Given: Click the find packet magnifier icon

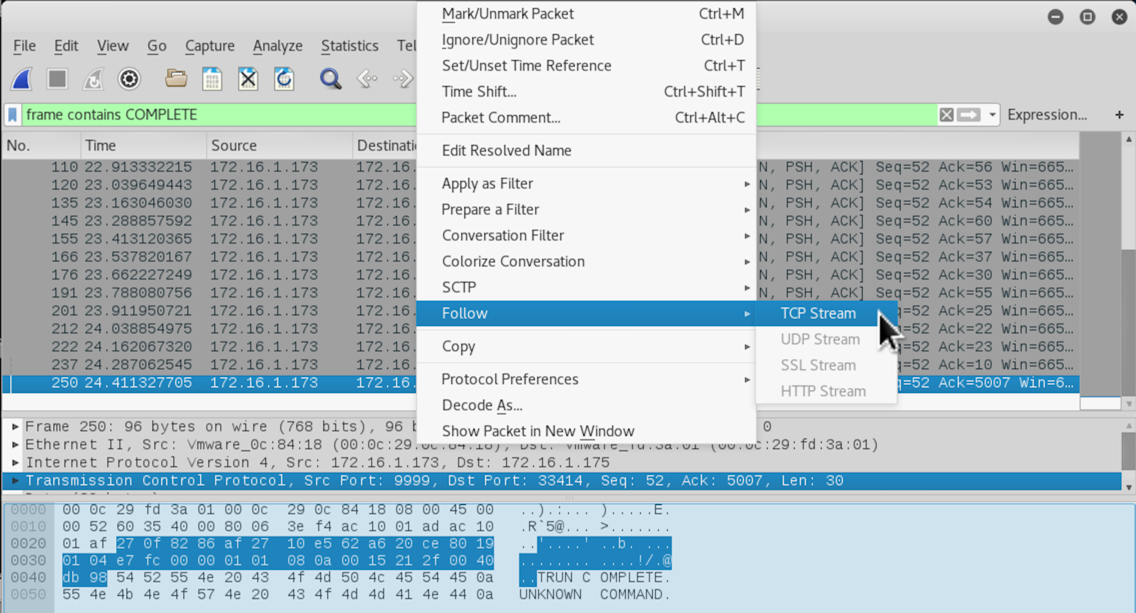Looking at the screenshot, I should [330, 79].
